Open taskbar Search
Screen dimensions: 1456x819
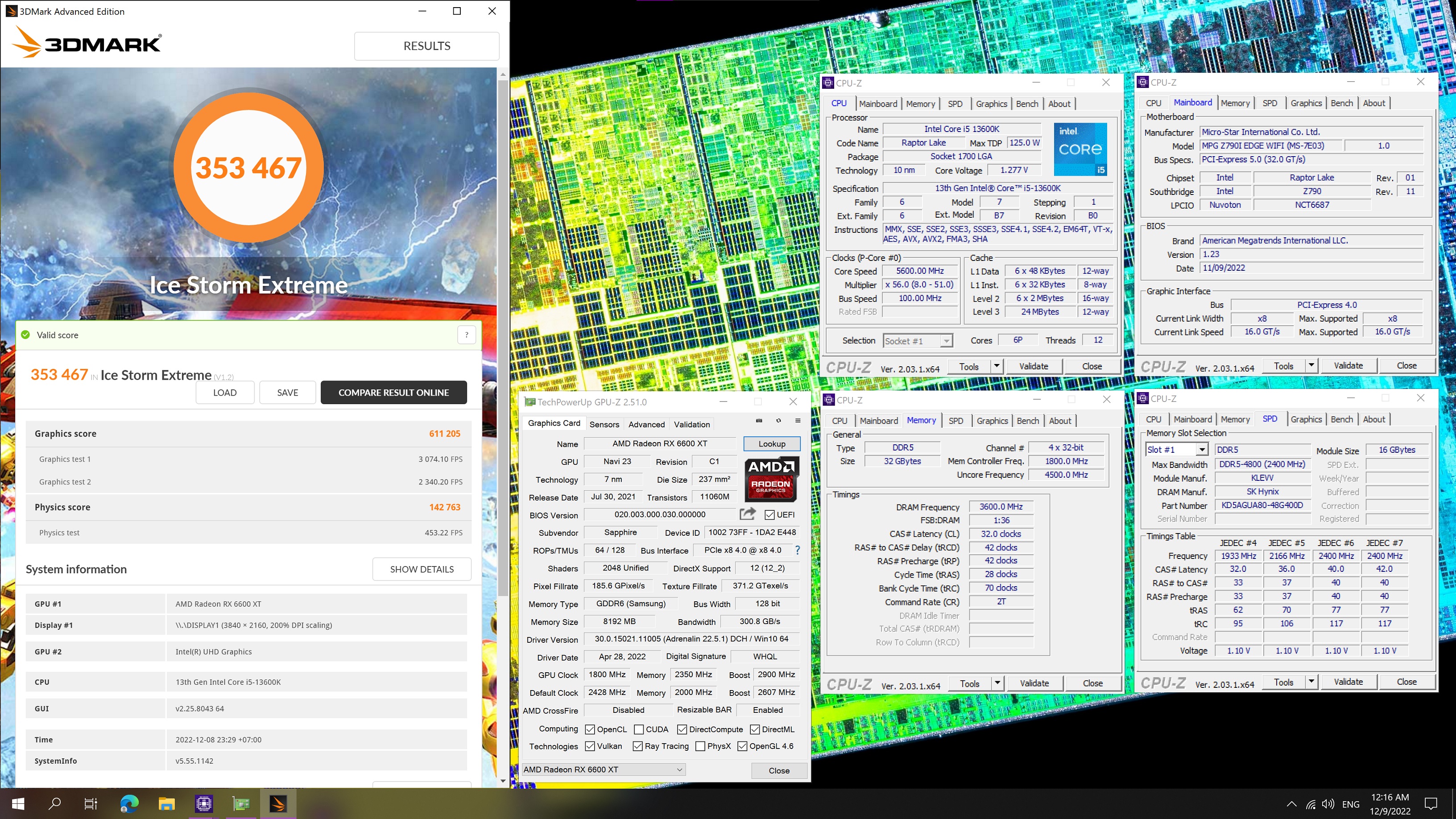(x=54, y=803)
